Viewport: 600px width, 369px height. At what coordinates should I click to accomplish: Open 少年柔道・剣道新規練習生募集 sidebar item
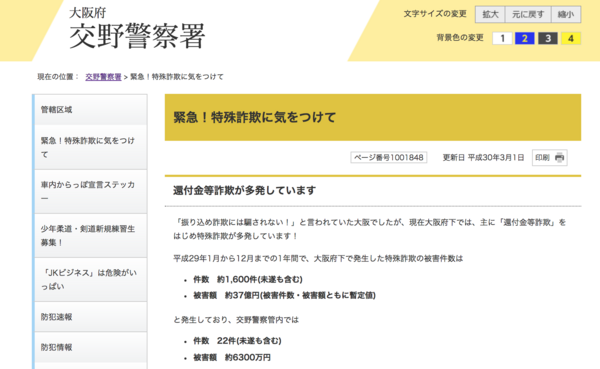pyautogui.click(x=91, y=235)
